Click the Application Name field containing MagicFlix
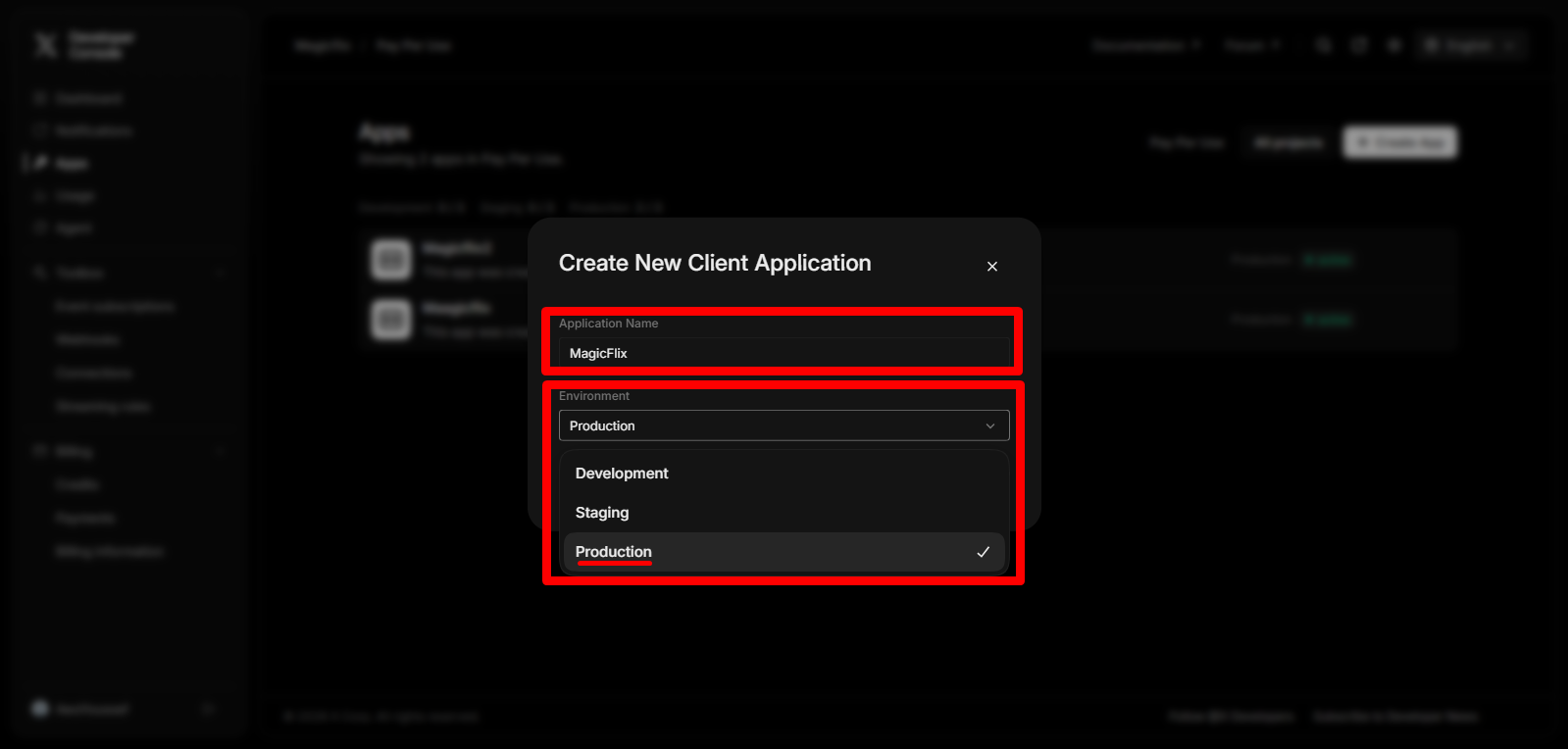 click(784, 353)
